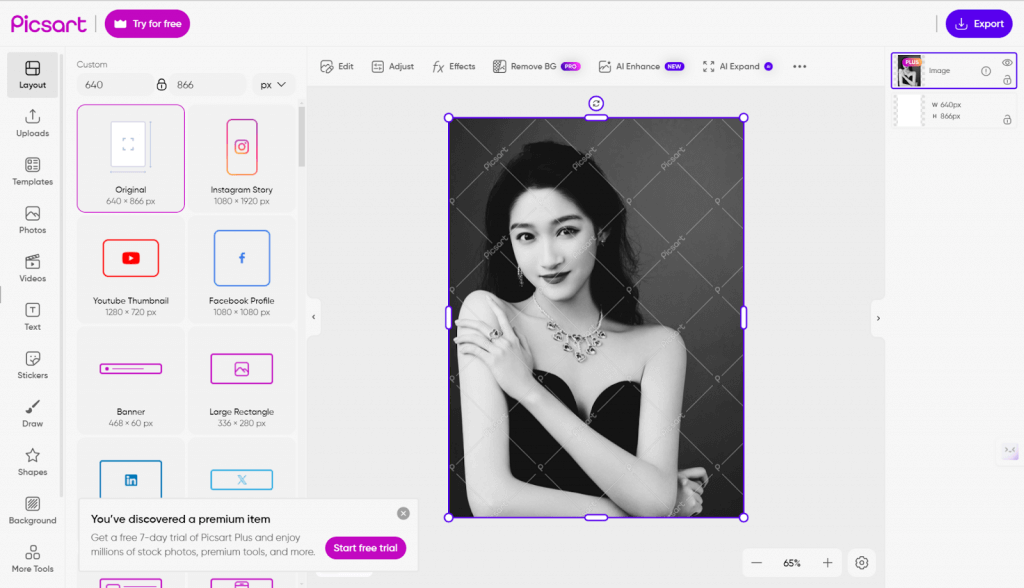Open the Stickers panel in sidebar
This screenshot has height=588, width=1024.
[x=32, y=364]
